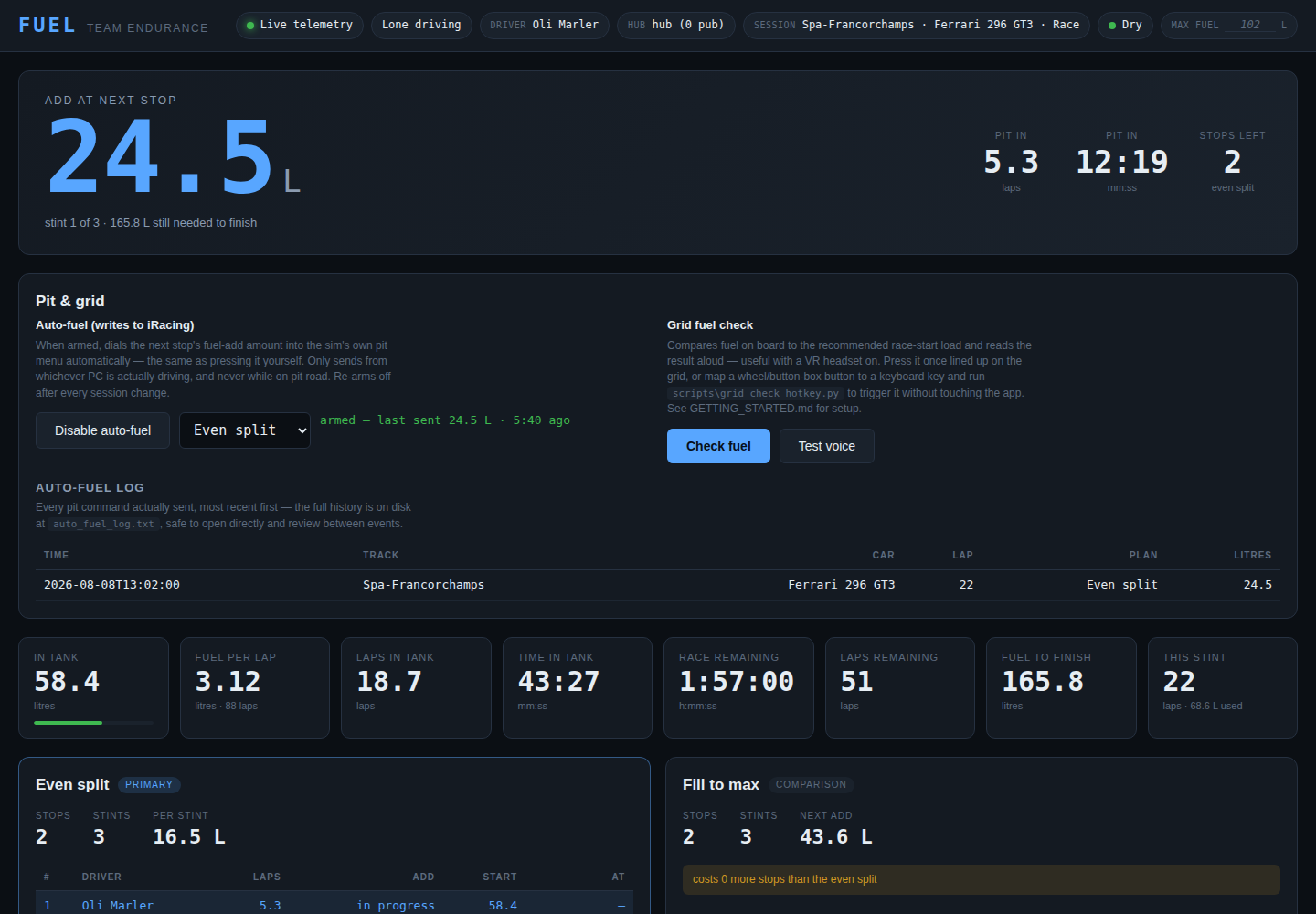Click the LAPS REMAINING 51 card
Image resolution: width=1316 pixels, height=914 pixels.
pyautogui.click(x=900, y=687)
